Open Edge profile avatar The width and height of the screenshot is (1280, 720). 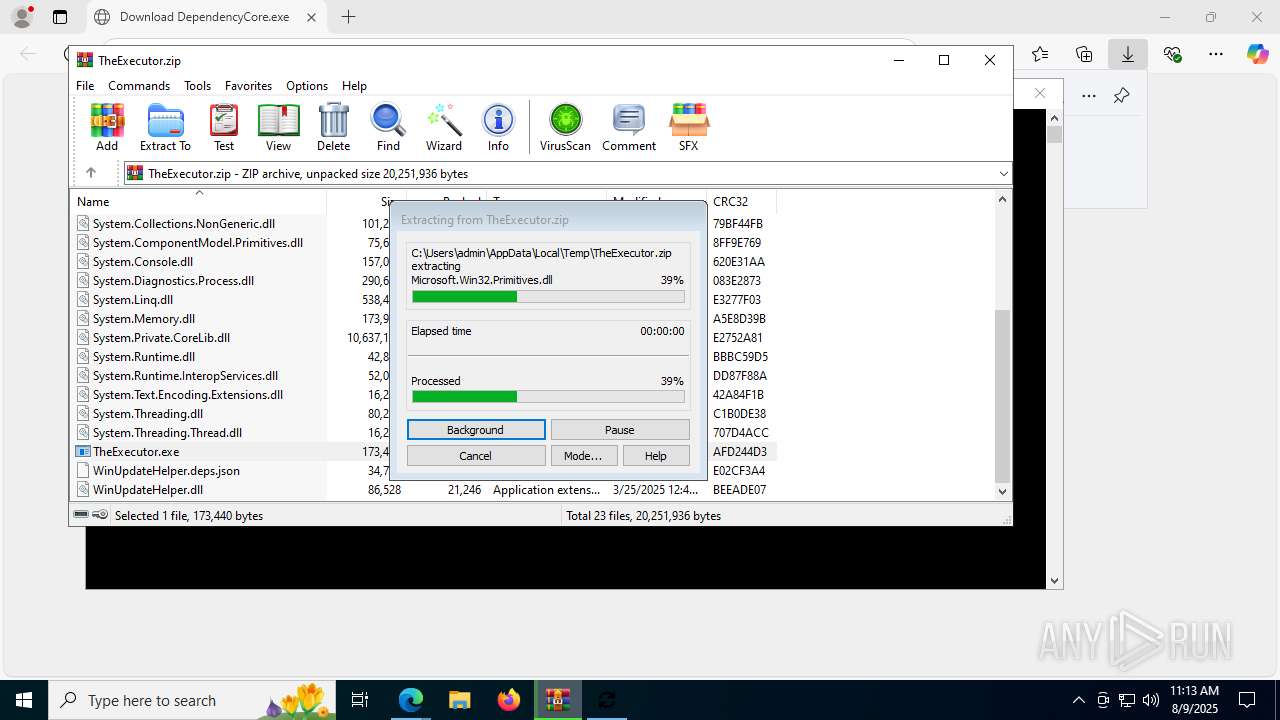click(22, 17)
